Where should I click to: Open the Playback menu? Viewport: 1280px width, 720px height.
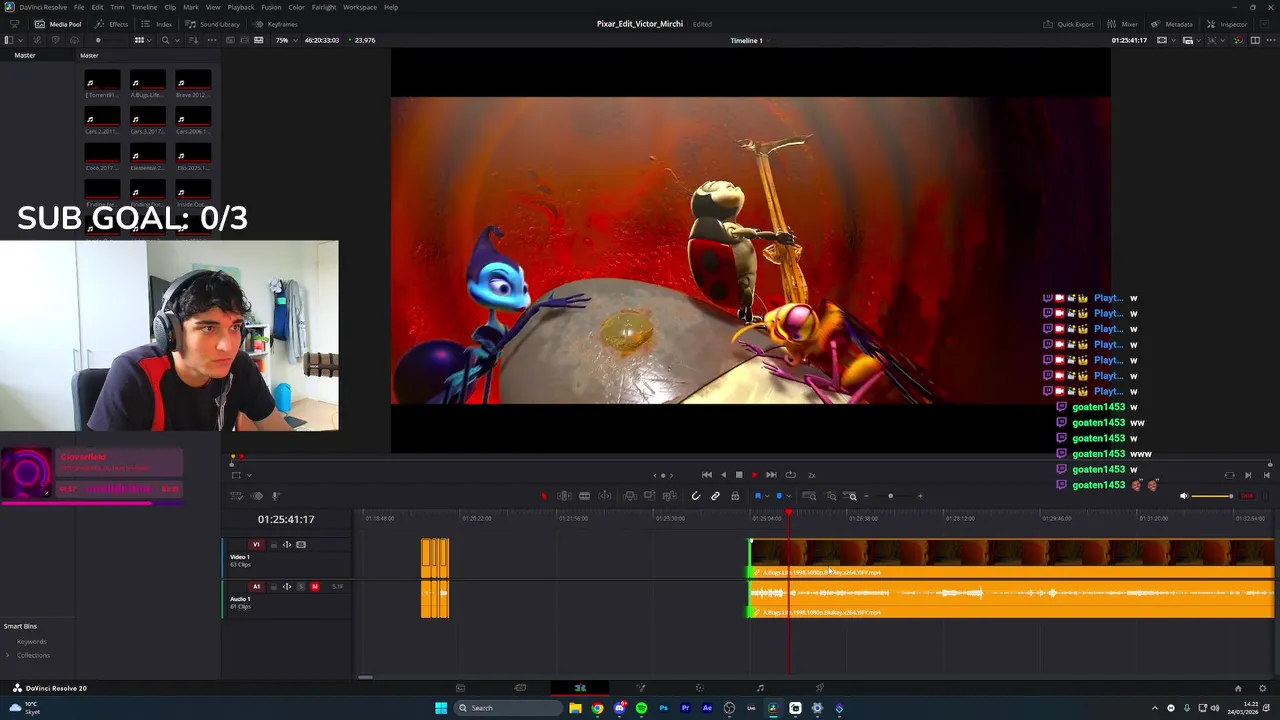(241, 7)
